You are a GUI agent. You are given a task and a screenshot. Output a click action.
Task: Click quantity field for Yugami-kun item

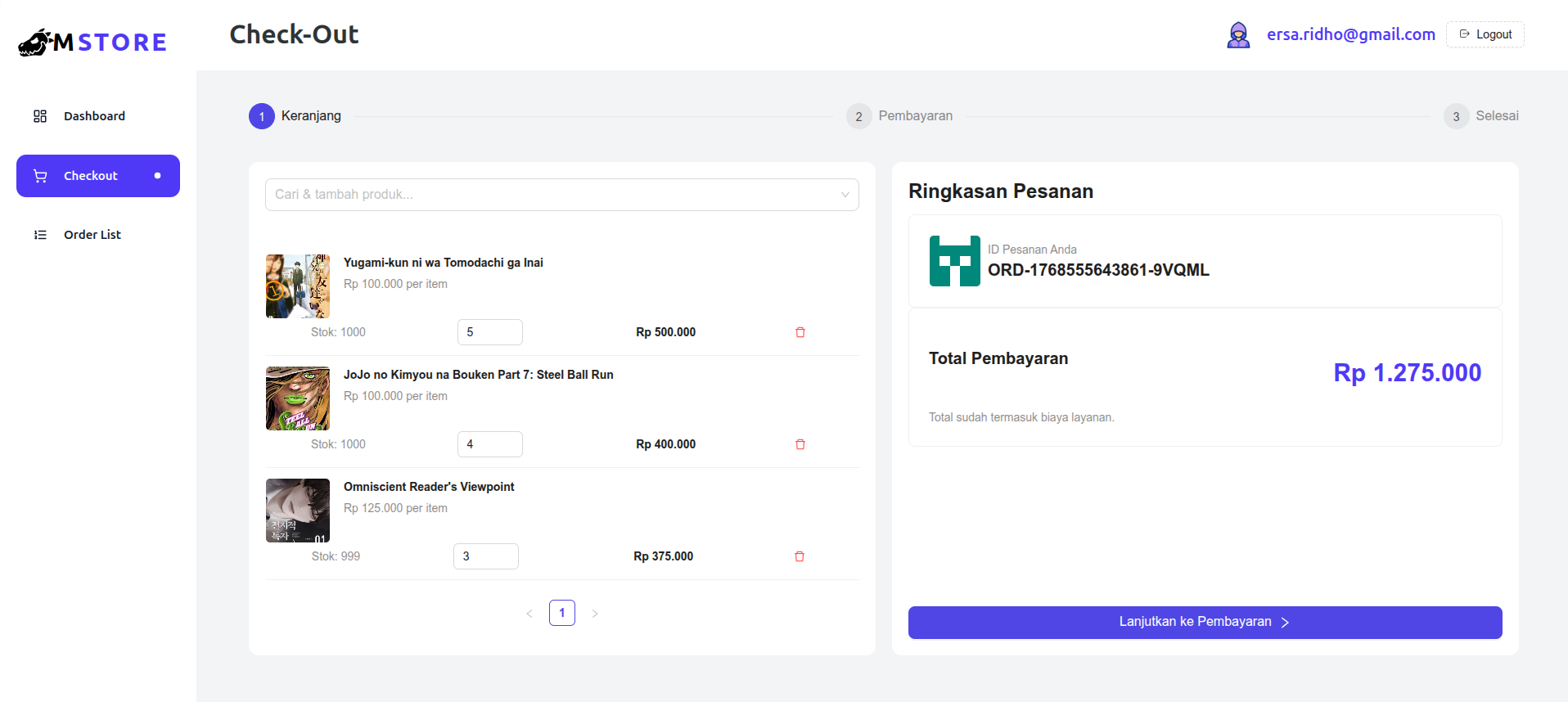[x=489, y=332]
